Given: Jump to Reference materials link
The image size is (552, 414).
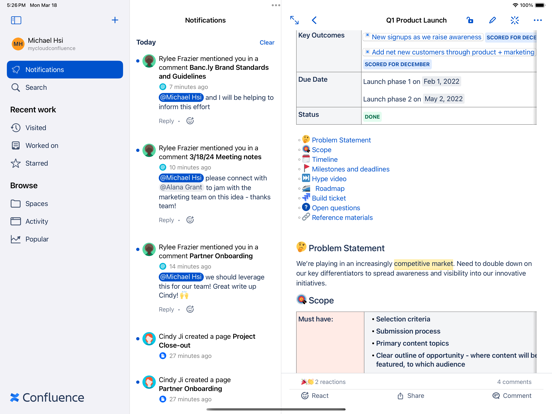Looking at the screenshot, I should pyautogui.click(x=342, y=218).
